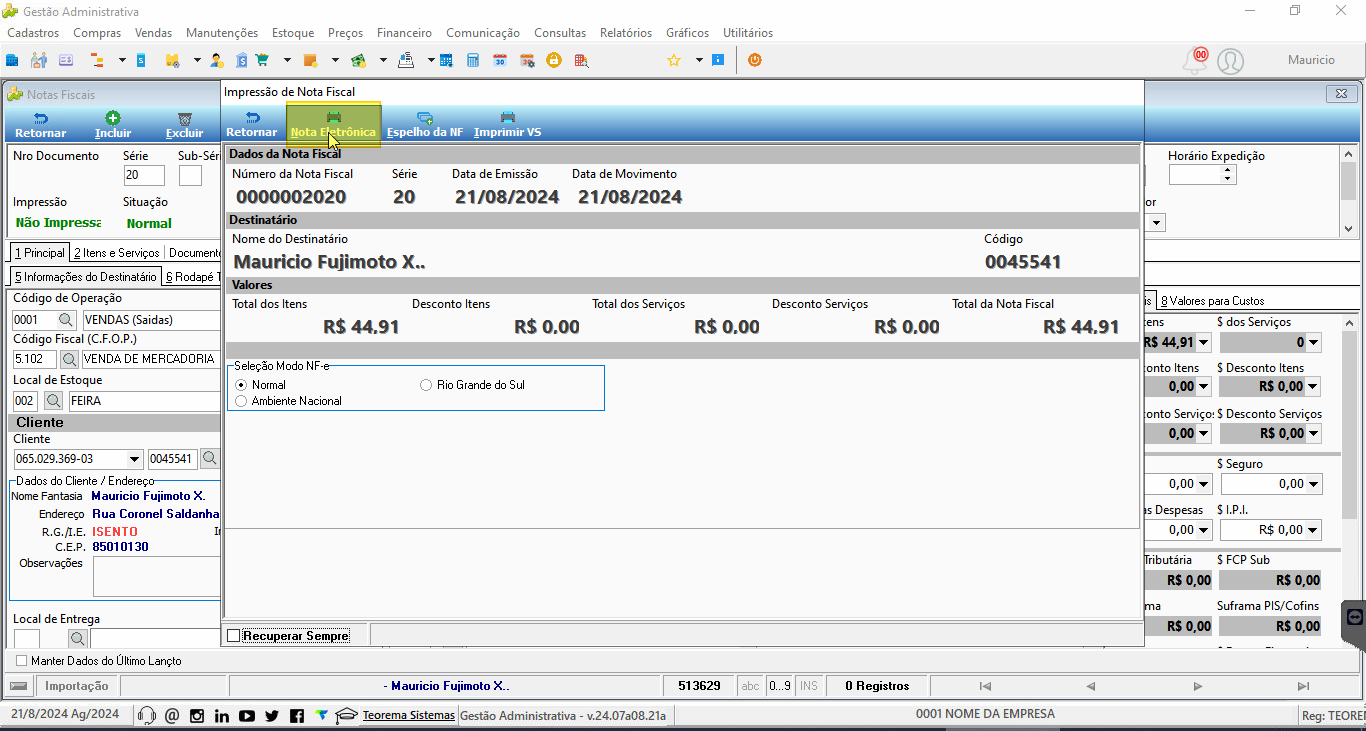Open the Espelho da NF preview
1366x731 pixels.
[424, 125]
